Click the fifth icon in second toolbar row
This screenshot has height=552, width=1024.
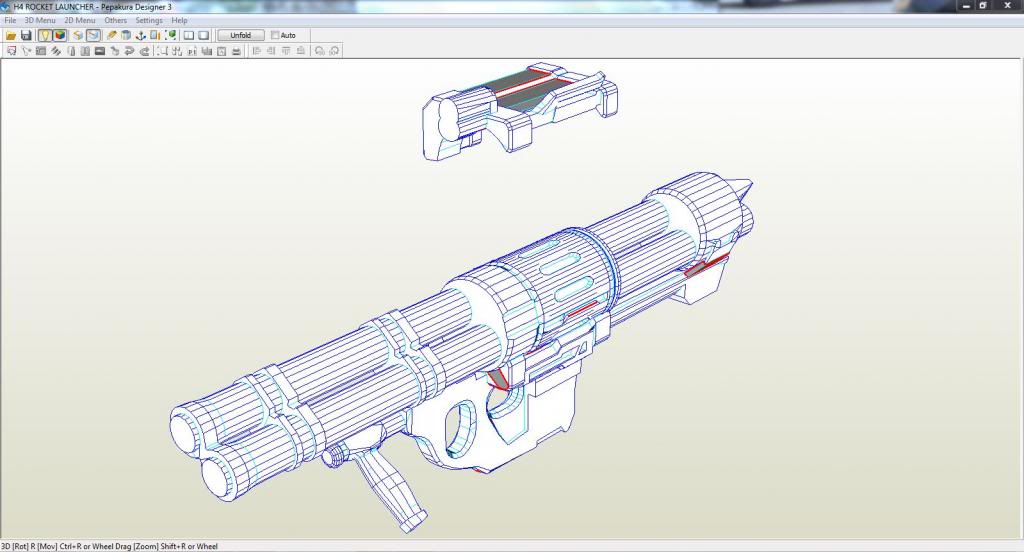[x=71, y=51]
